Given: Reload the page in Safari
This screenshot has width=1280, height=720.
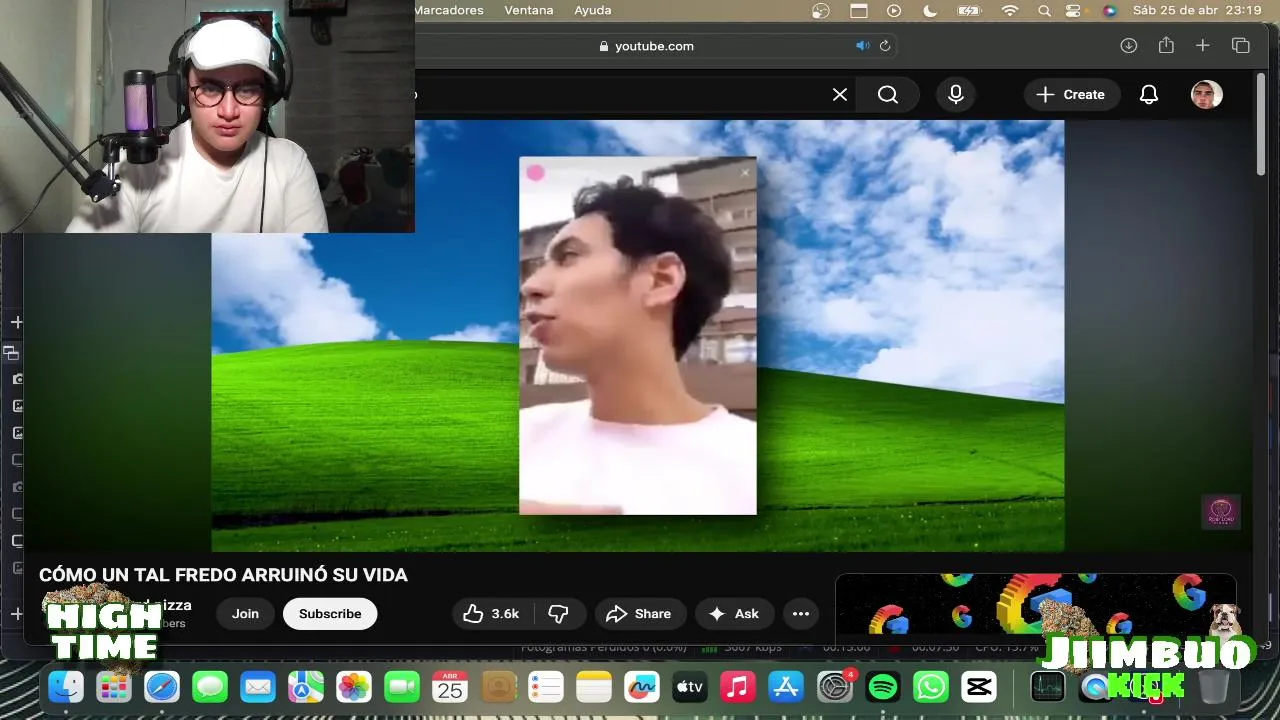Looking at the screenshot, I should [885, 46].
